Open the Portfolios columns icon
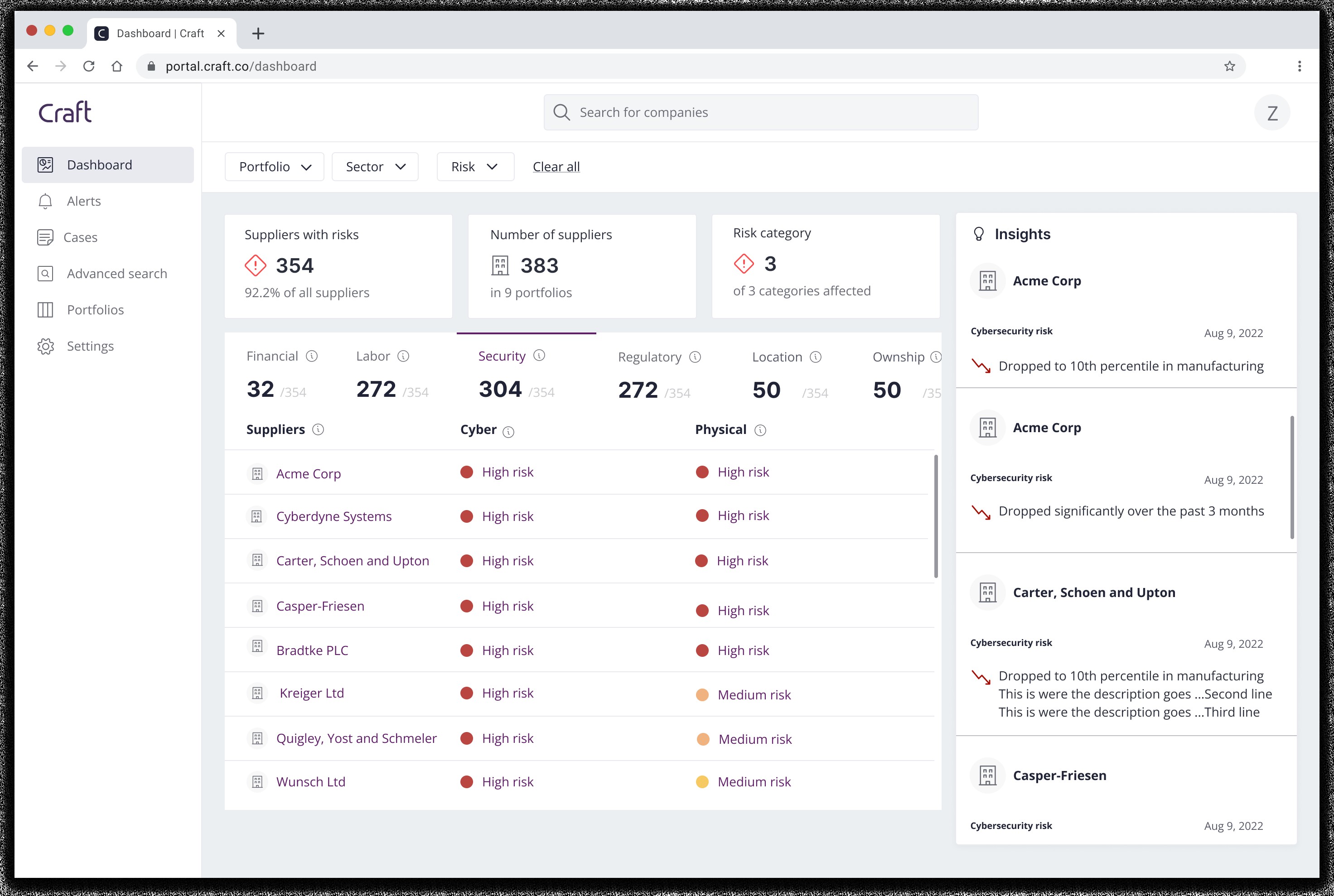Viewport: 1334px width, 896px height. pyautogui.click(x=45, y=310)
